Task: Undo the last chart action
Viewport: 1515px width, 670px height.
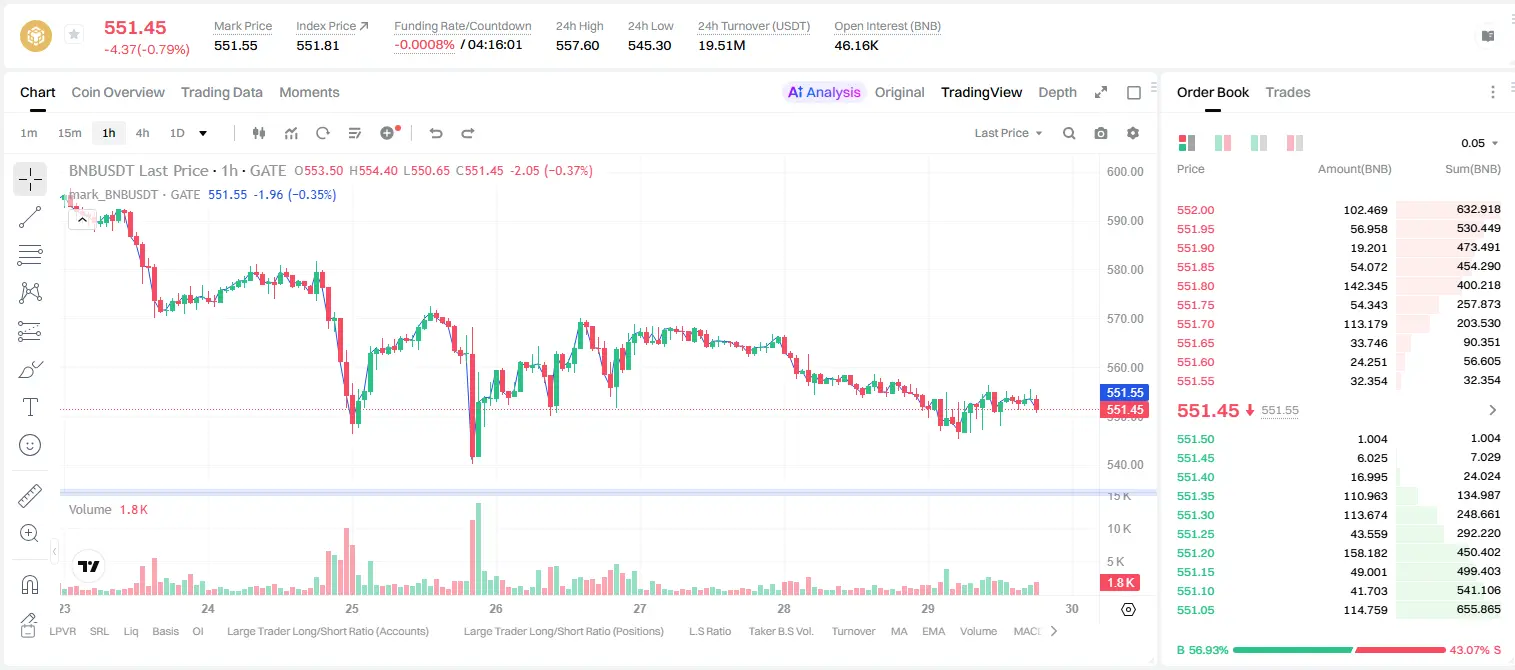Action: coord(436,133)
